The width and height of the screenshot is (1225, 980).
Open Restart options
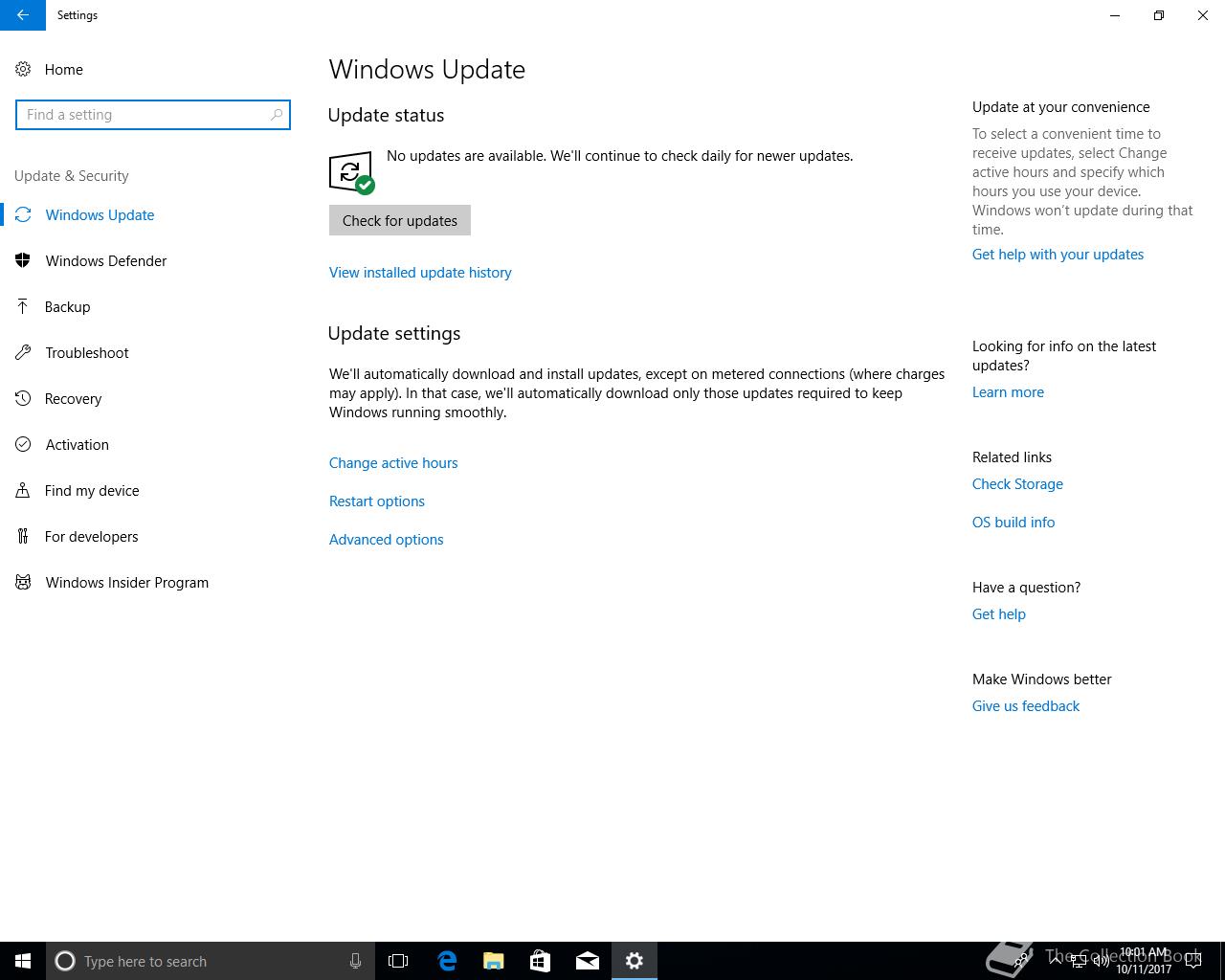coord(377,501)
